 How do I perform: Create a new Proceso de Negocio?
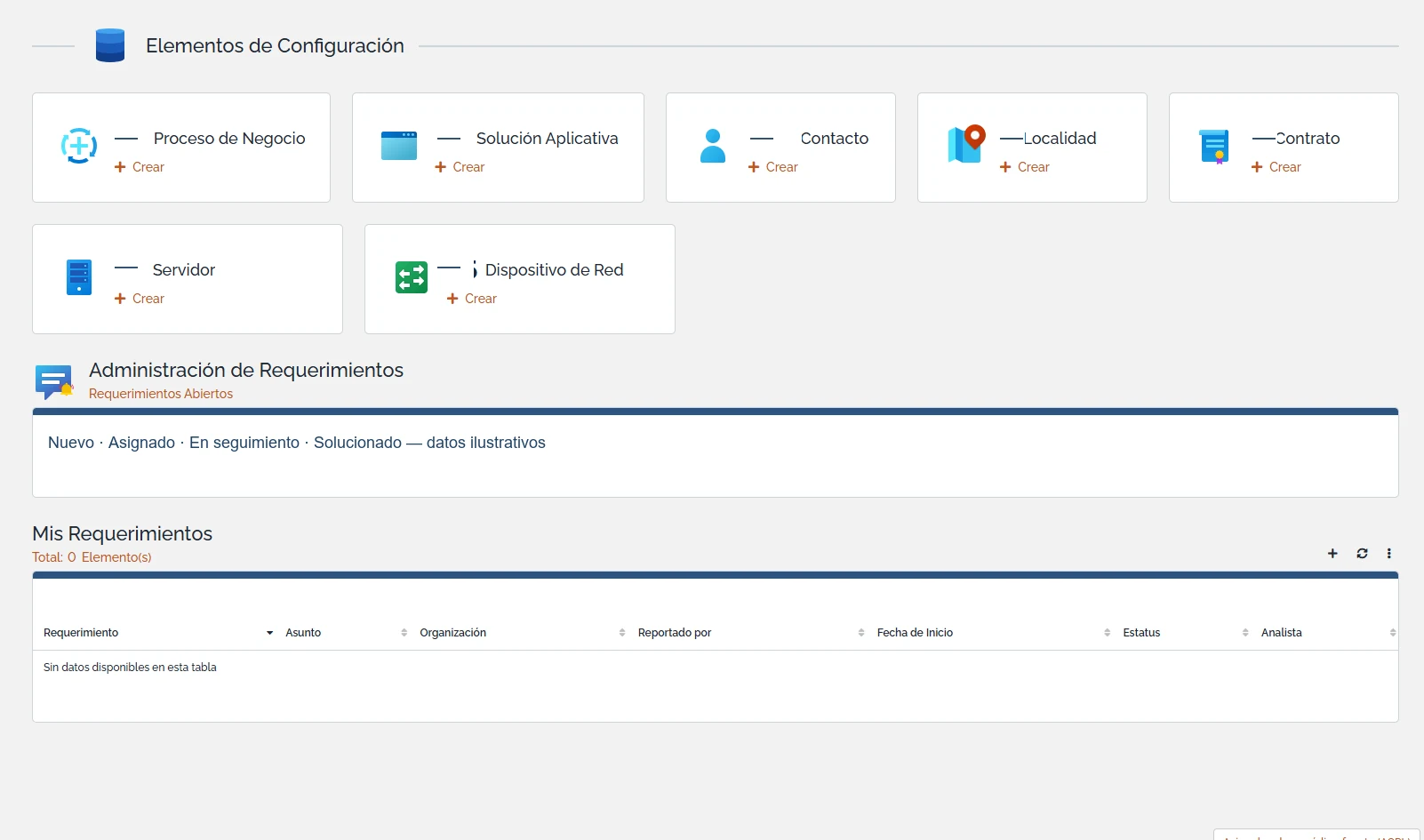click(x=140, y=167)
